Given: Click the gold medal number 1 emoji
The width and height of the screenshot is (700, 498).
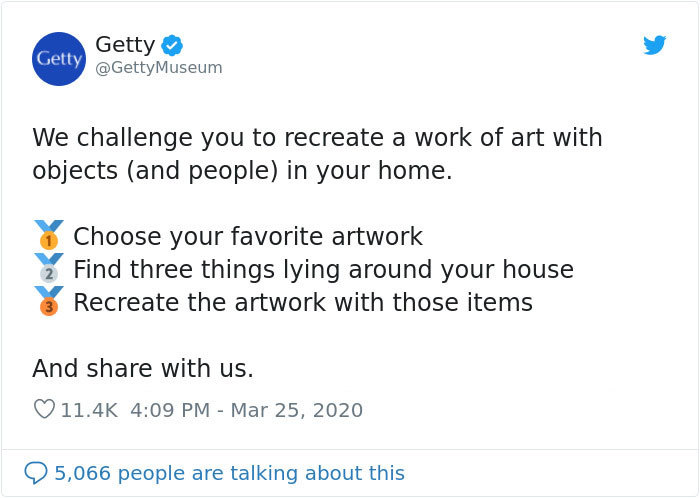Looking at the screenshot, I should click(x=48, y=236).
